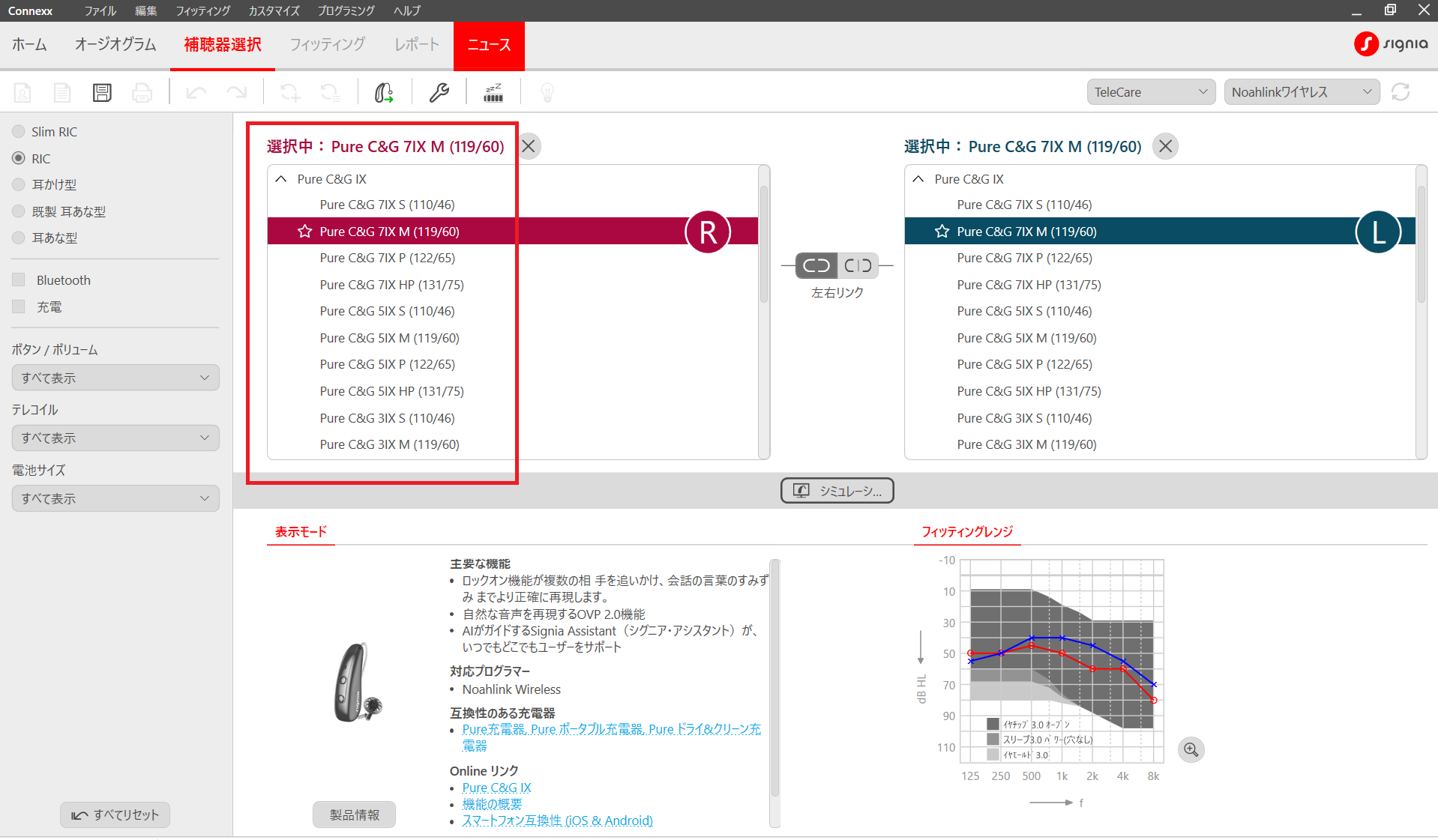Select the Slim RIC radio button

click(x=19, y=132)
